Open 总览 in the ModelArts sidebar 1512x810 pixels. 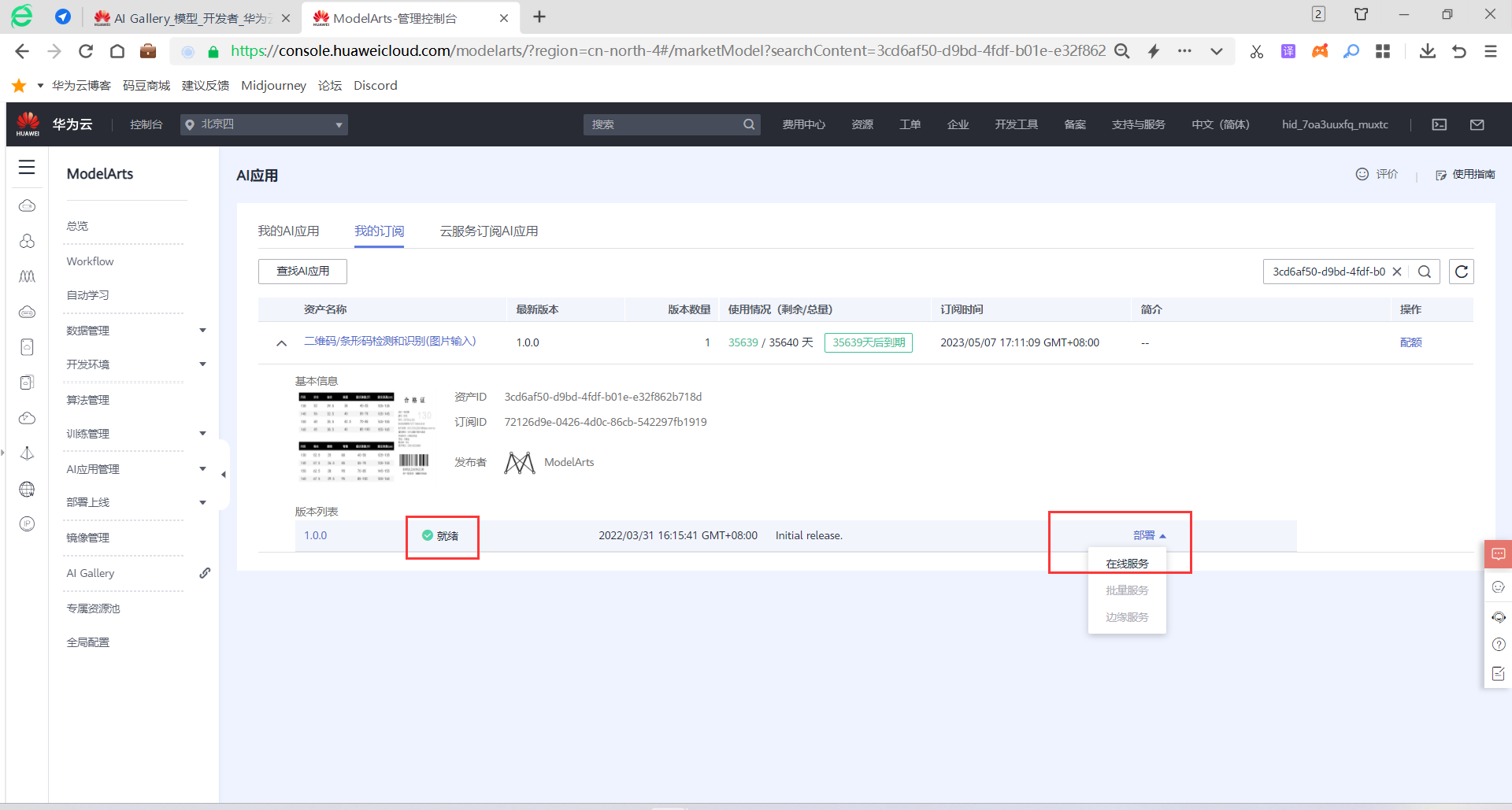point(77,226)
